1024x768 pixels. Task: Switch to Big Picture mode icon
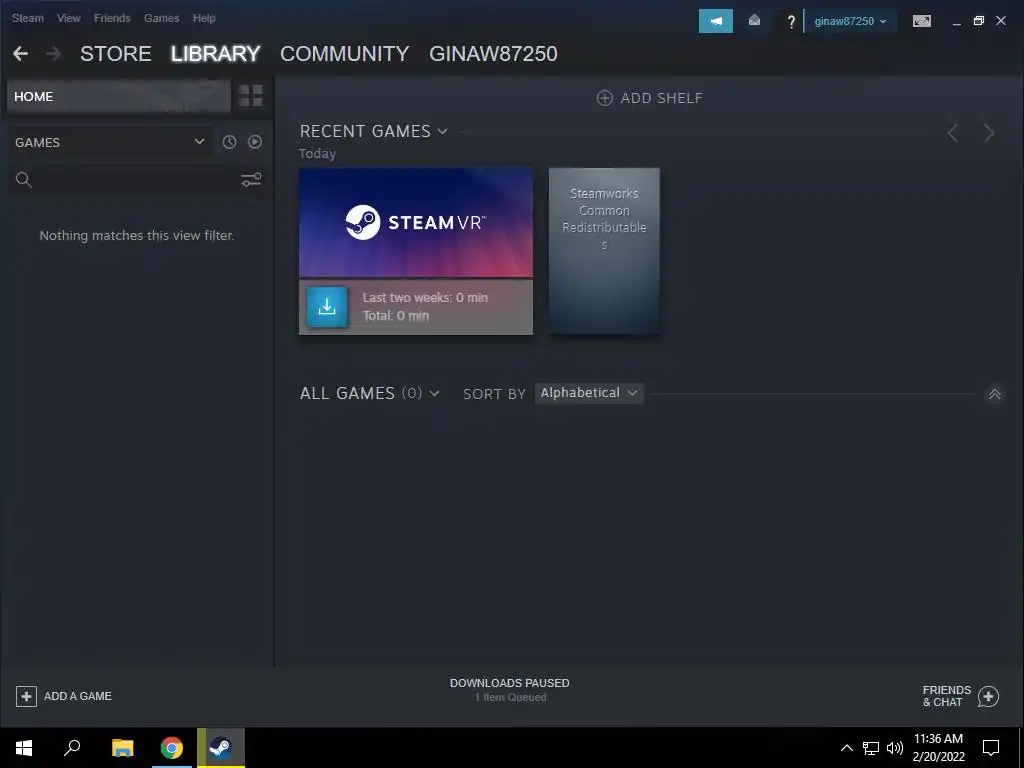(x=921, y=21)
